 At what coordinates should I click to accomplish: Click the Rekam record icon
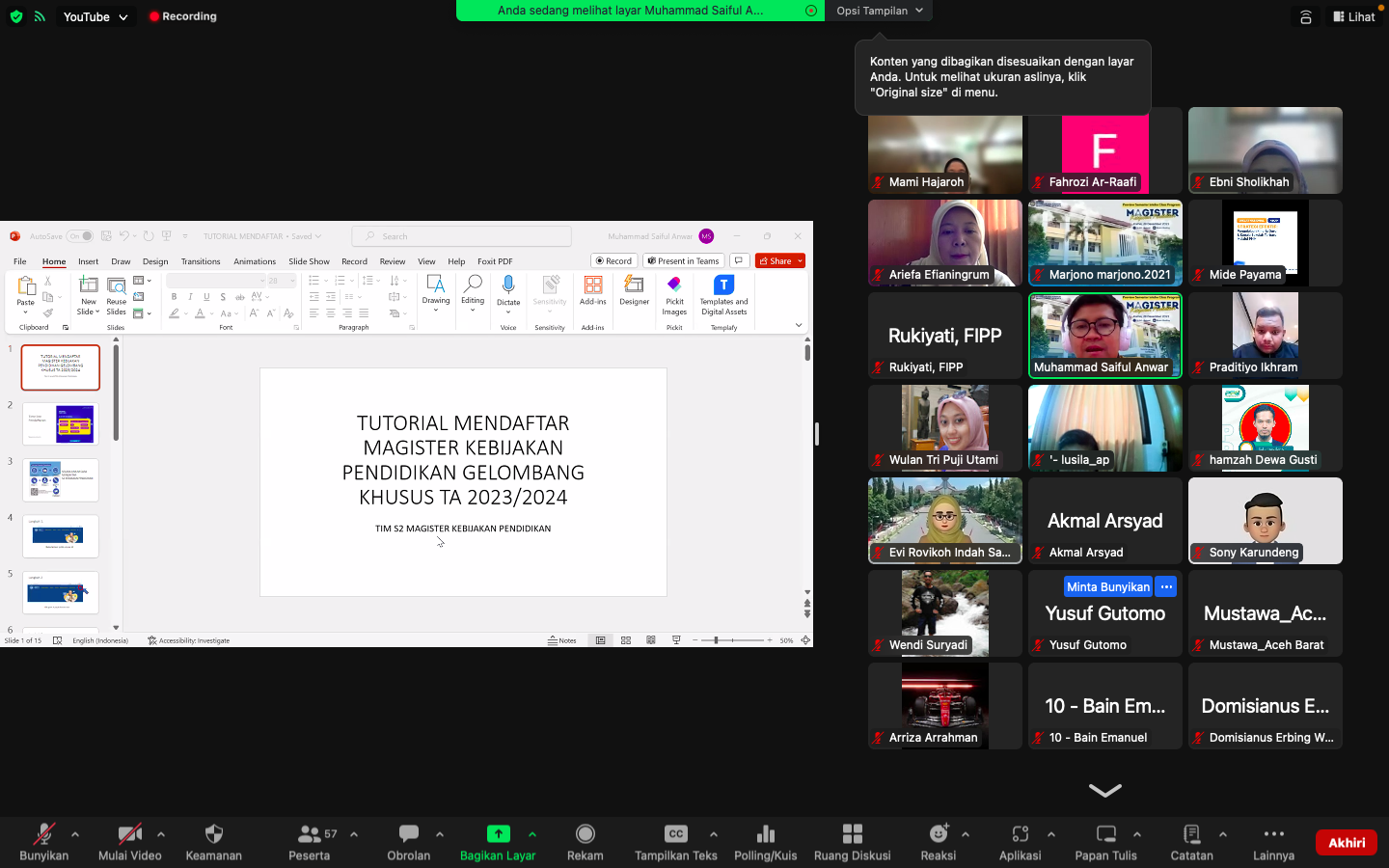(585, 834)
